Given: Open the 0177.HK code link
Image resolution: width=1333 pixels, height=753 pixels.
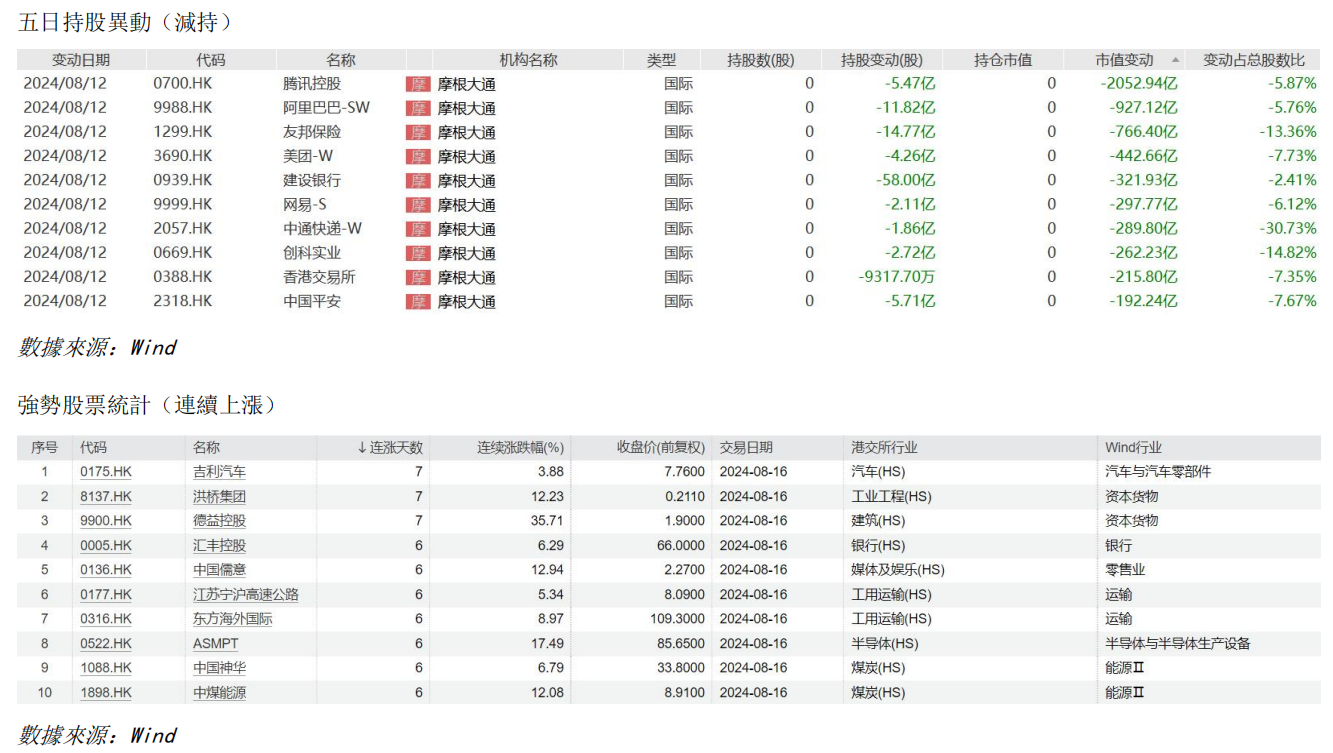Looking at the screenshot, I should (106, 595).
